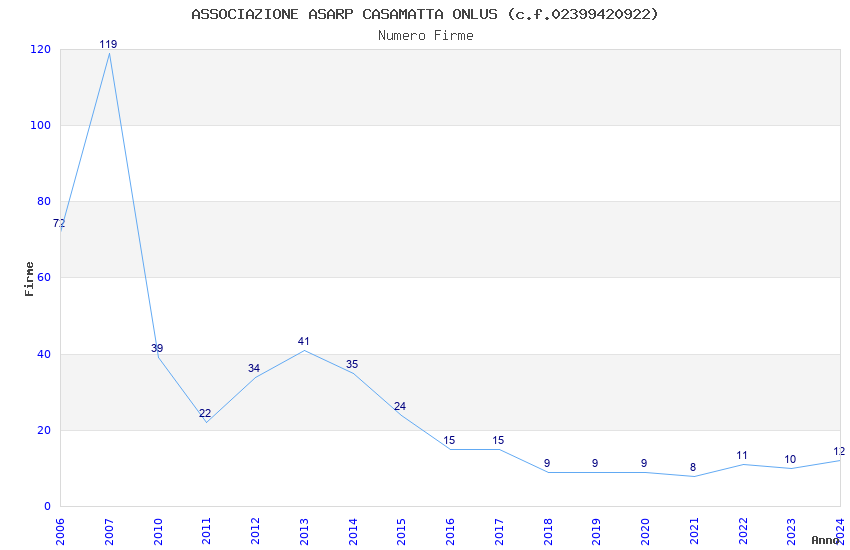Click the data label 15 above 2016
The height and width of the screenshot is (550, 850).
(449, 441)
